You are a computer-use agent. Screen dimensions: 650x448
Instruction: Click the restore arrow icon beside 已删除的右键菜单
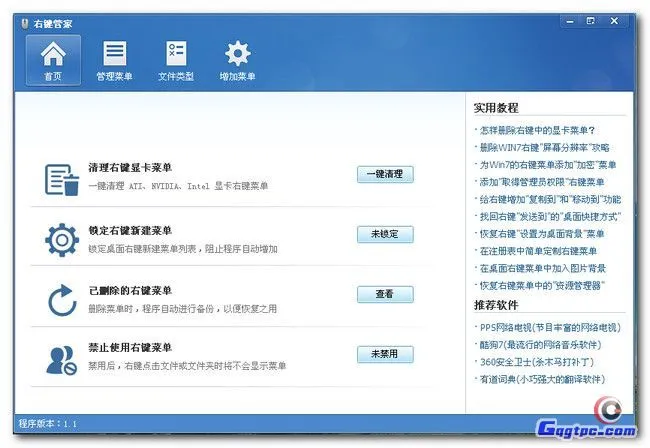click(62, 300)
